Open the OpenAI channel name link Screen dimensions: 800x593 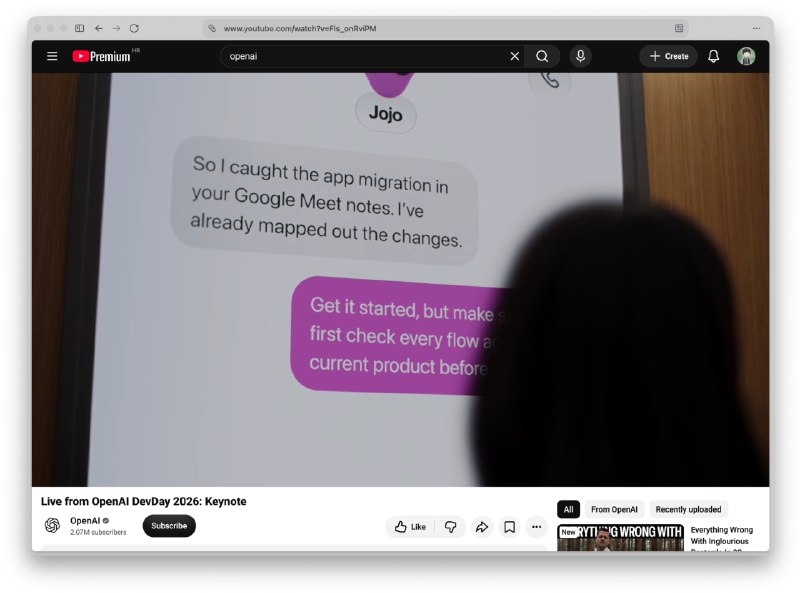coord(85,521)
